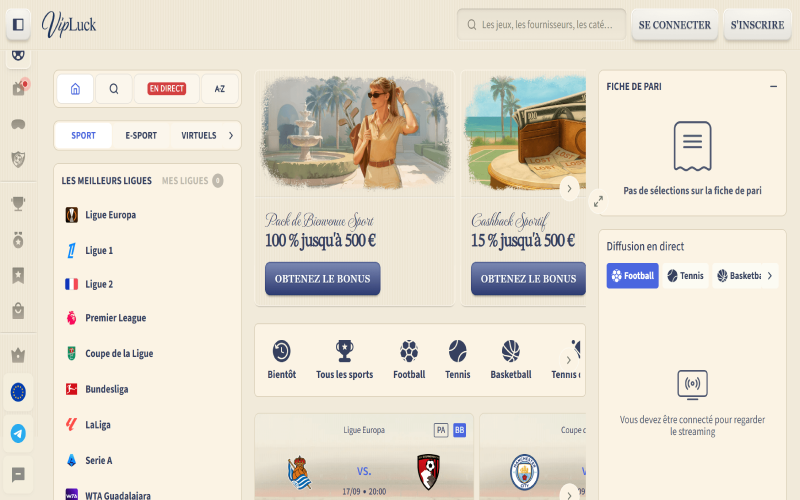Click the magnifier search icon tab
Image resolution: width=800 pixels, height=500 pixels.
tap(114, 89)
